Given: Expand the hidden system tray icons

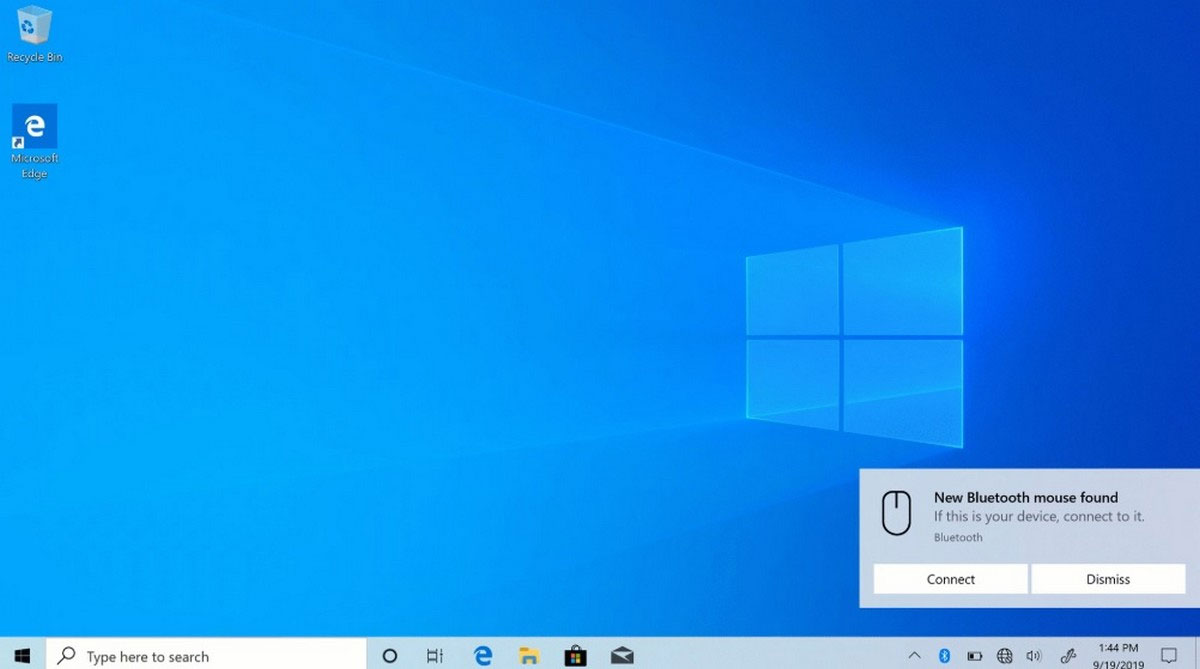Looking at the screenshot, I should (914, 656).
